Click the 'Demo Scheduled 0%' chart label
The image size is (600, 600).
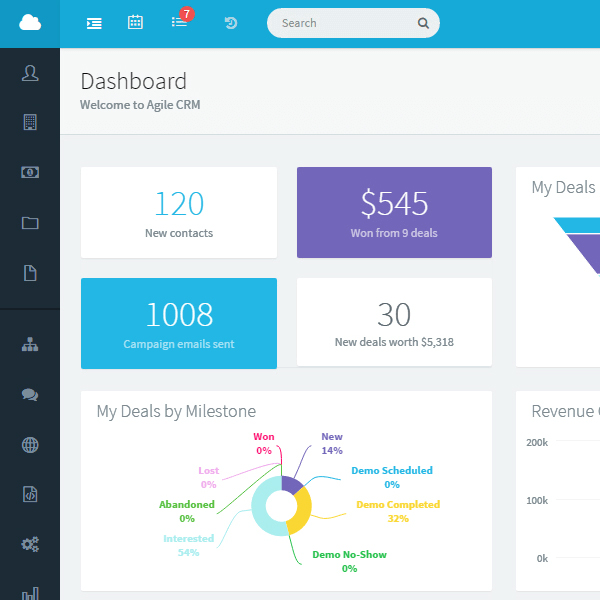(x=392, y=477)
